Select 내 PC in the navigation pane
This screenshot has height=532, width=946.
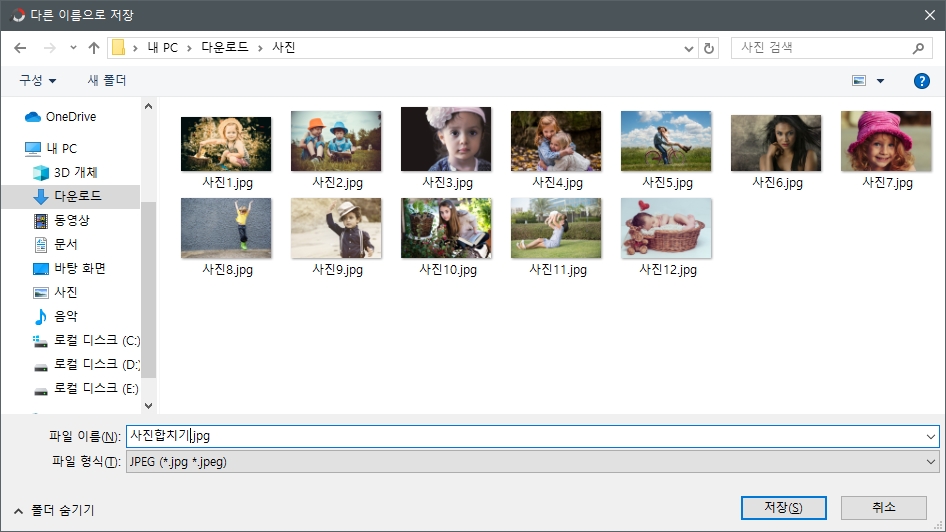[x=51, y=148]
